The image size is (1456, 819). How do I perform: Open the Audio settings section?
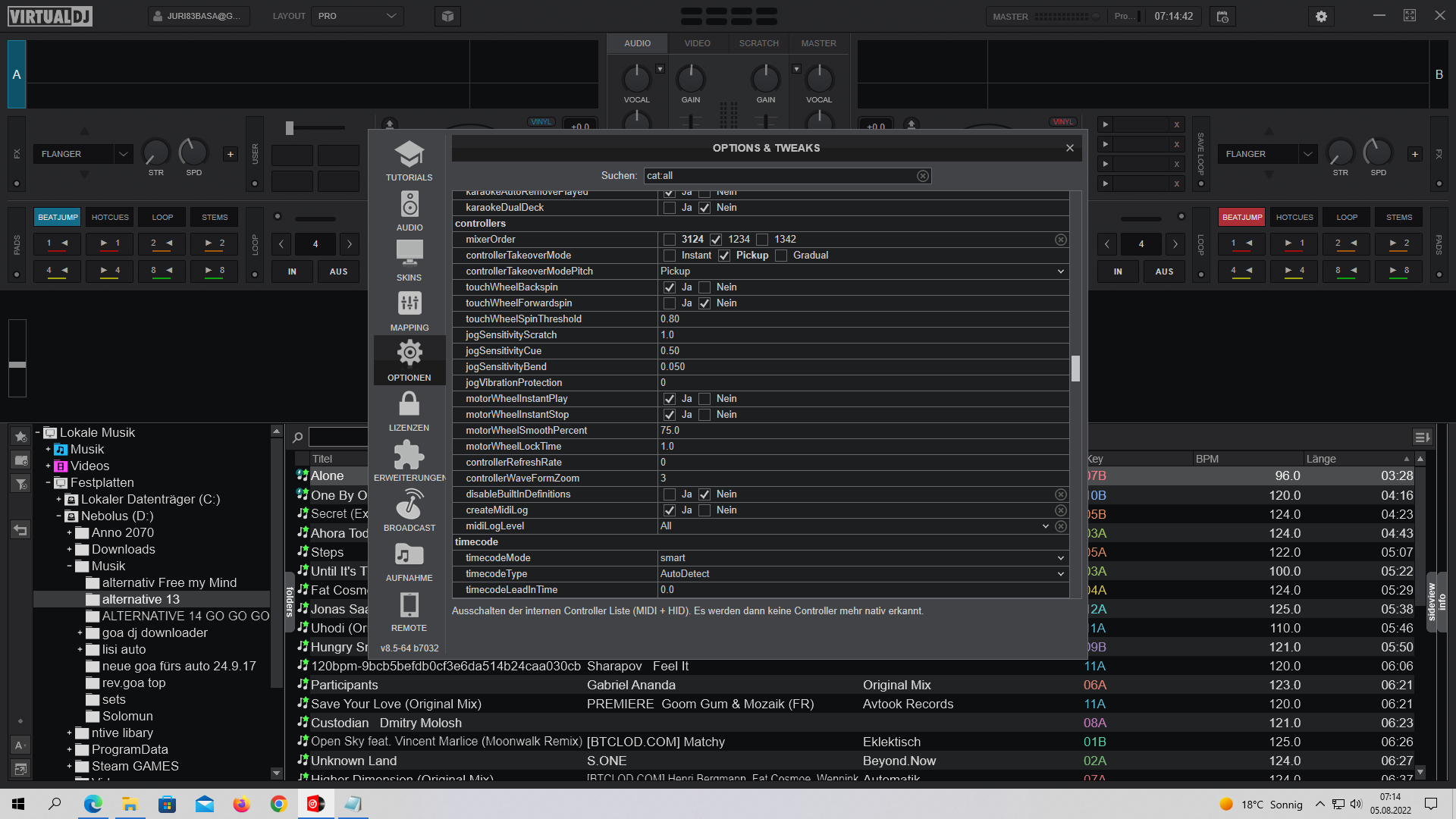tap(409, 211)
